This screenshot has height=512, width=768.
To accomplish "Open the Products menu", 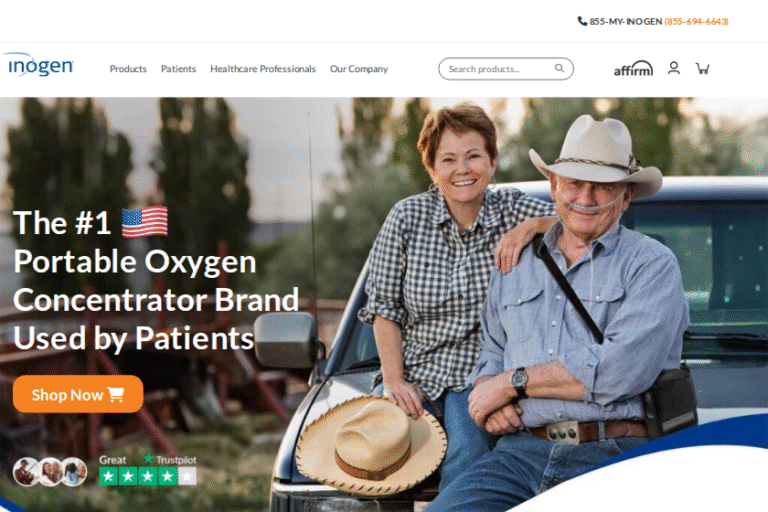I will [128, 69].
